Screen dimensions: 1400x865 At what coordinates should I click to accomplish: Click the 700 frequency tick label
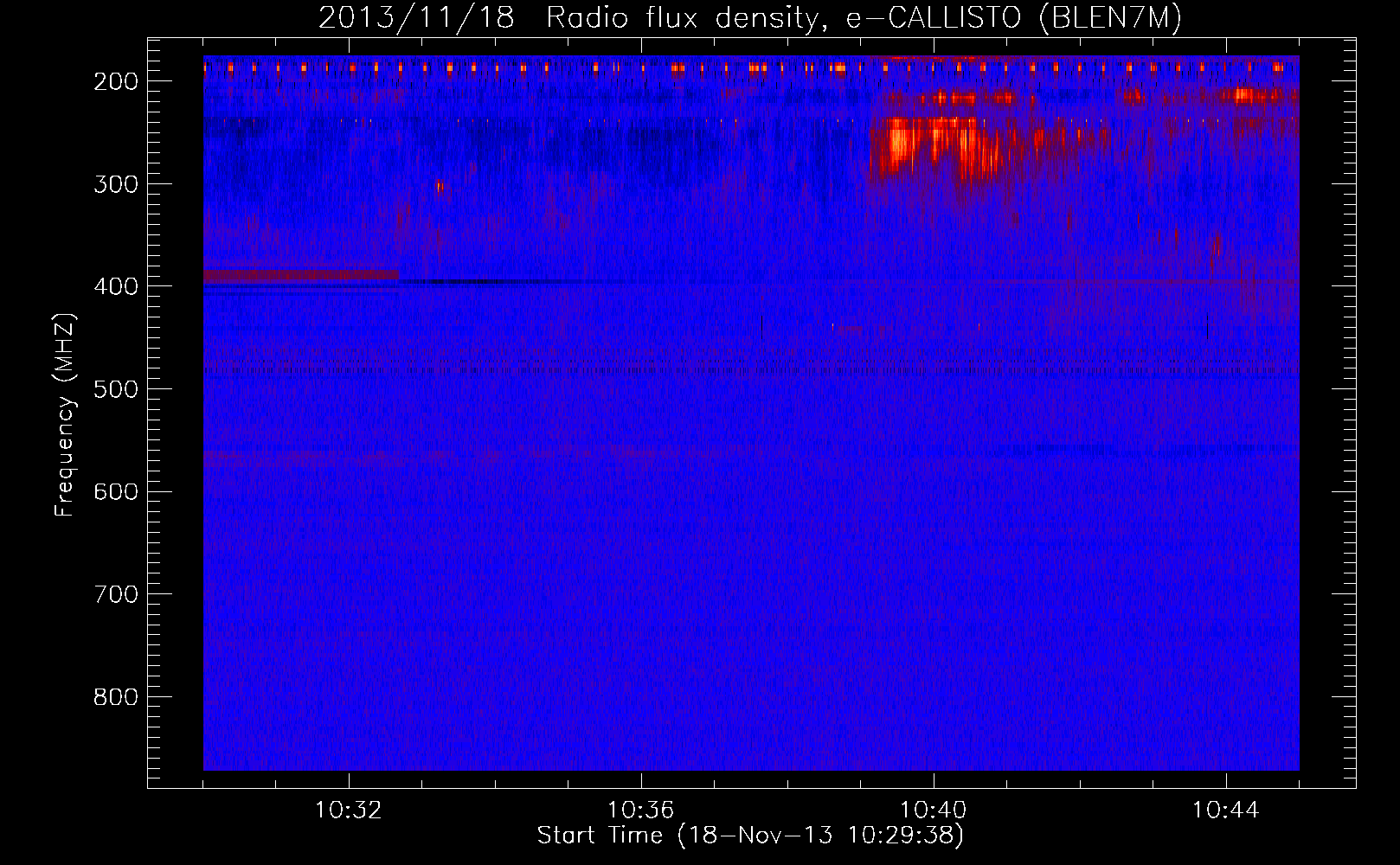point(116,594)
